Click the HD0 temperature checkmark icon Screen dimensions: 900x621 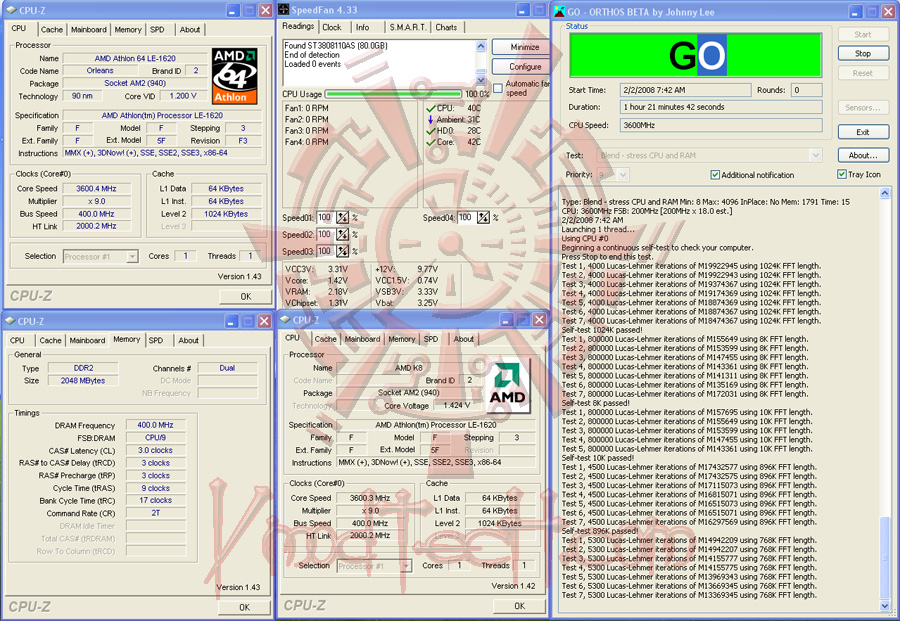click(x=430, y=130)
